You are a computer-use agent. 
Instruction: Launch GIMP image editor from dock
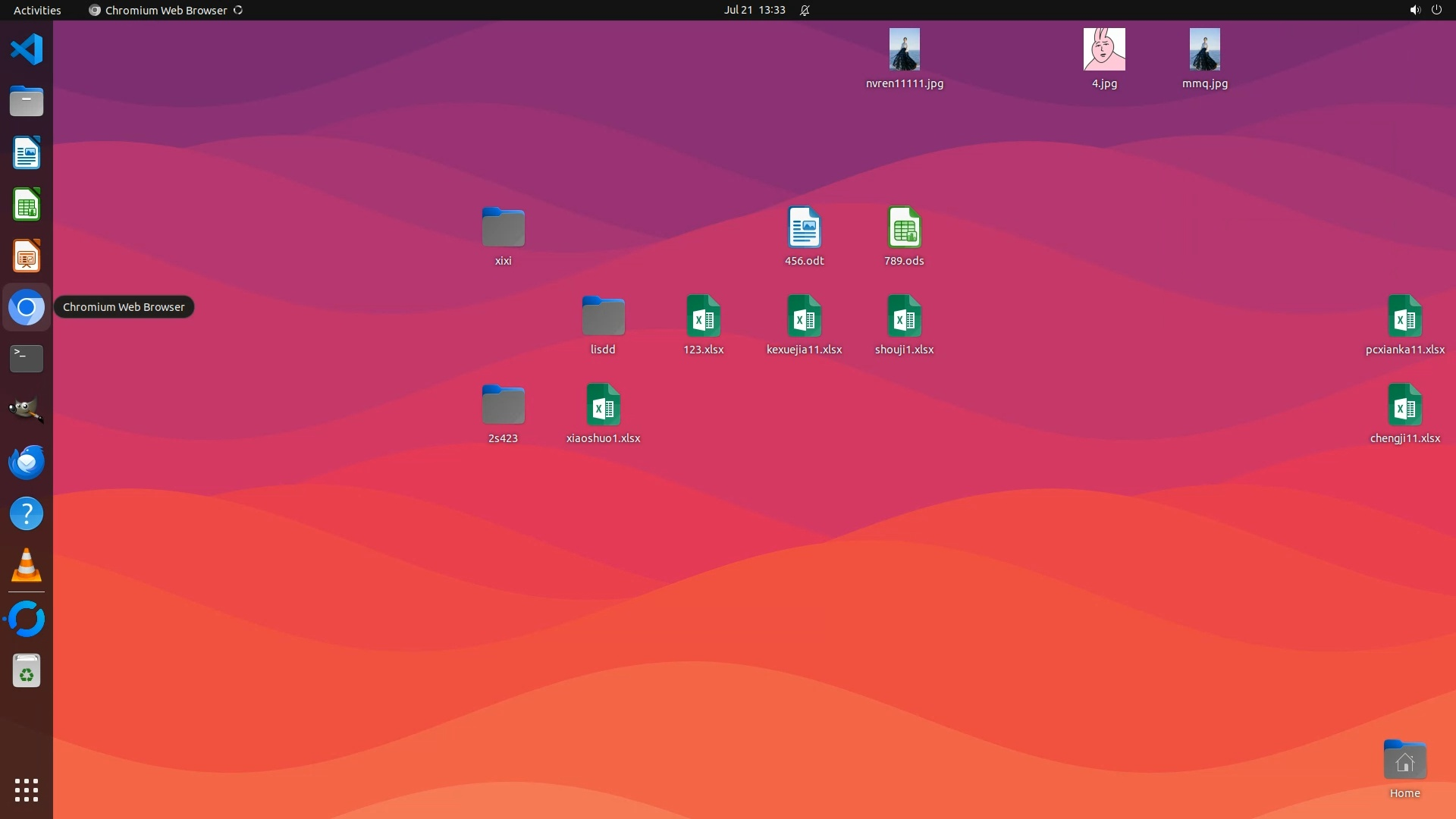click(27, 410)
